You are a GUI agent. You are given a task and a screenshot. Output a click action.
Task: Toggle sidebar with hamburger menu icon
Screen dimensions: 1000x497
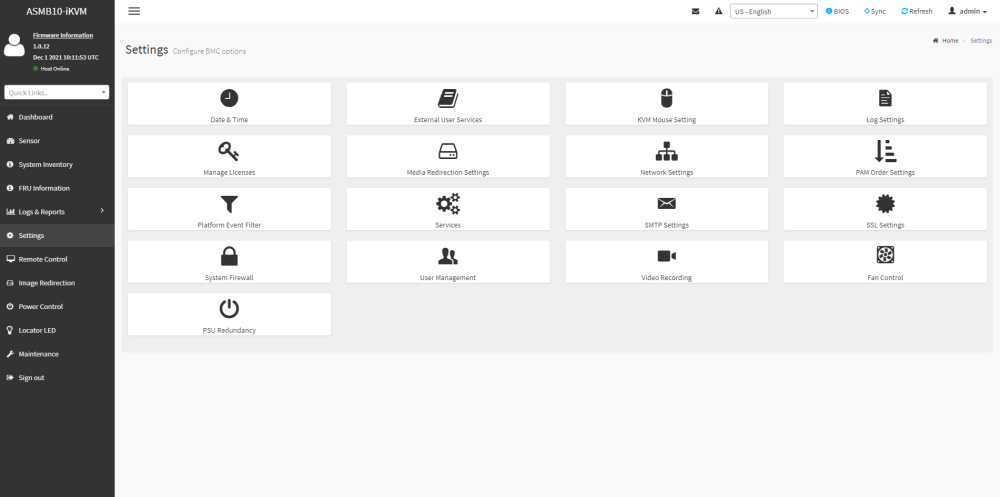point(134,11)
